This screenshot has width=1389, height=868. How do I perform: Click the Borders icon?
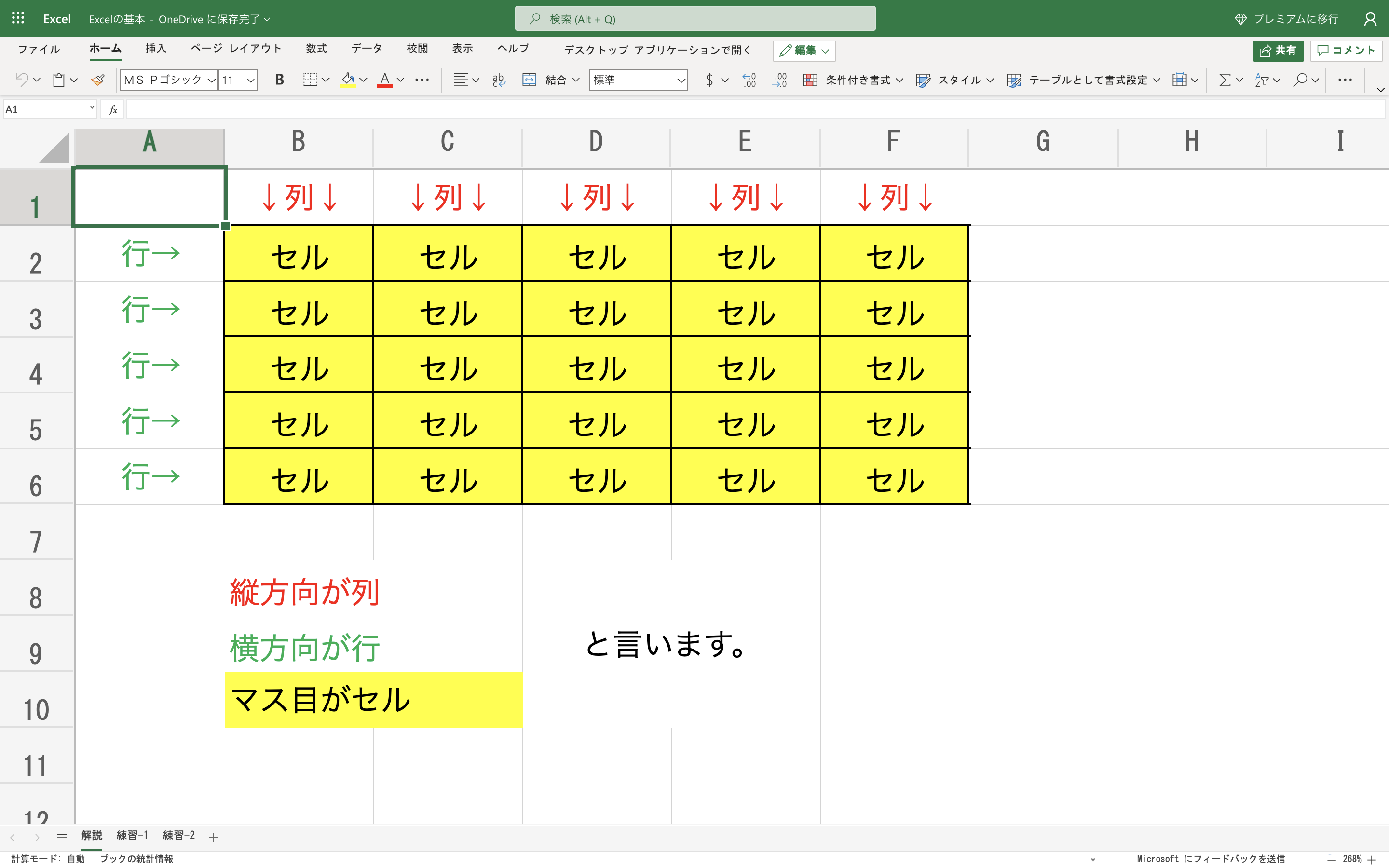coord(310,80)
